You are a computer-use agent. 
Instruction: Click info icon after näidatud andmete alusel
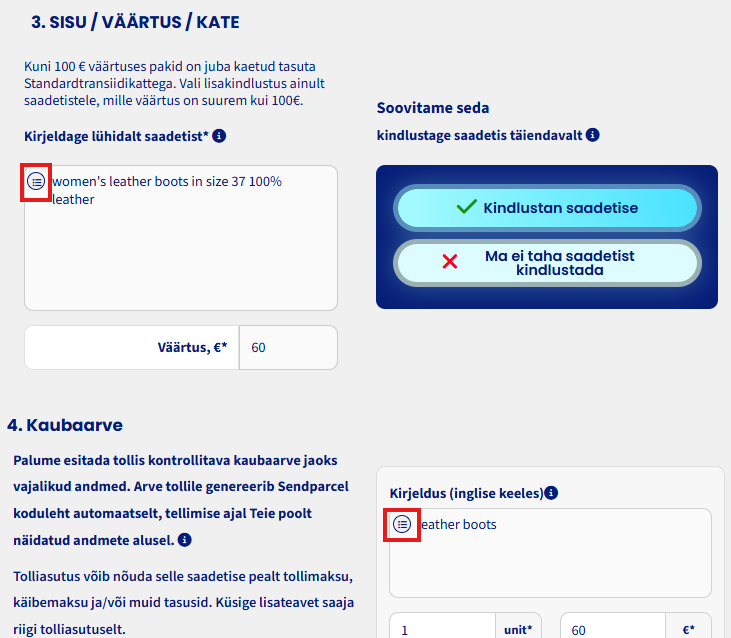(185, 540)
